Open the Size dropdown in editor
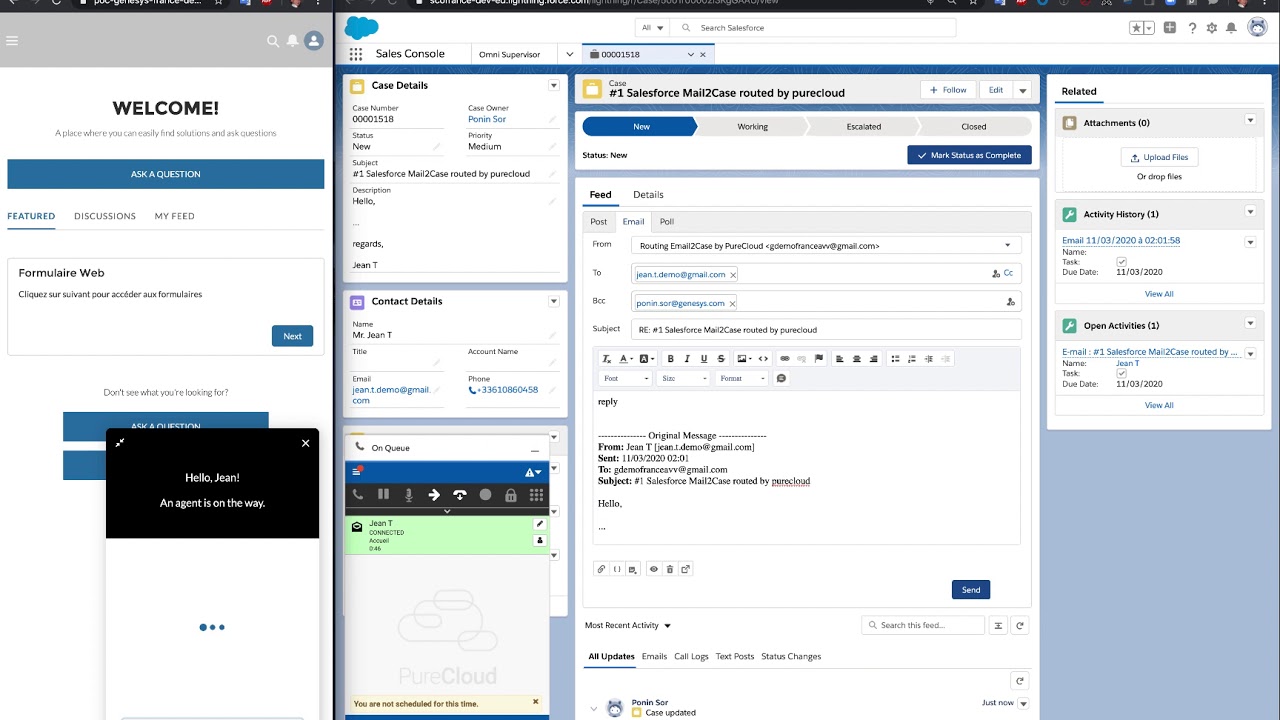Image resolution: width=1280 pixels, height=720 pixels. 684,378
